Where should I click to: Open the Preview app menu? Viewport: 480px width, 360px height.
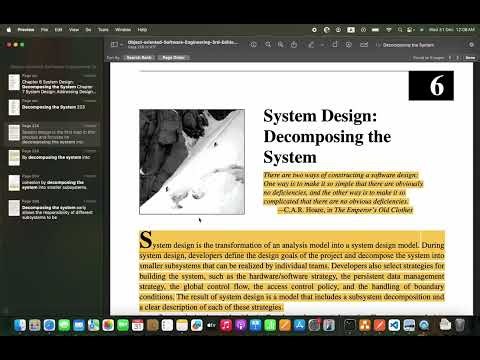26,30
